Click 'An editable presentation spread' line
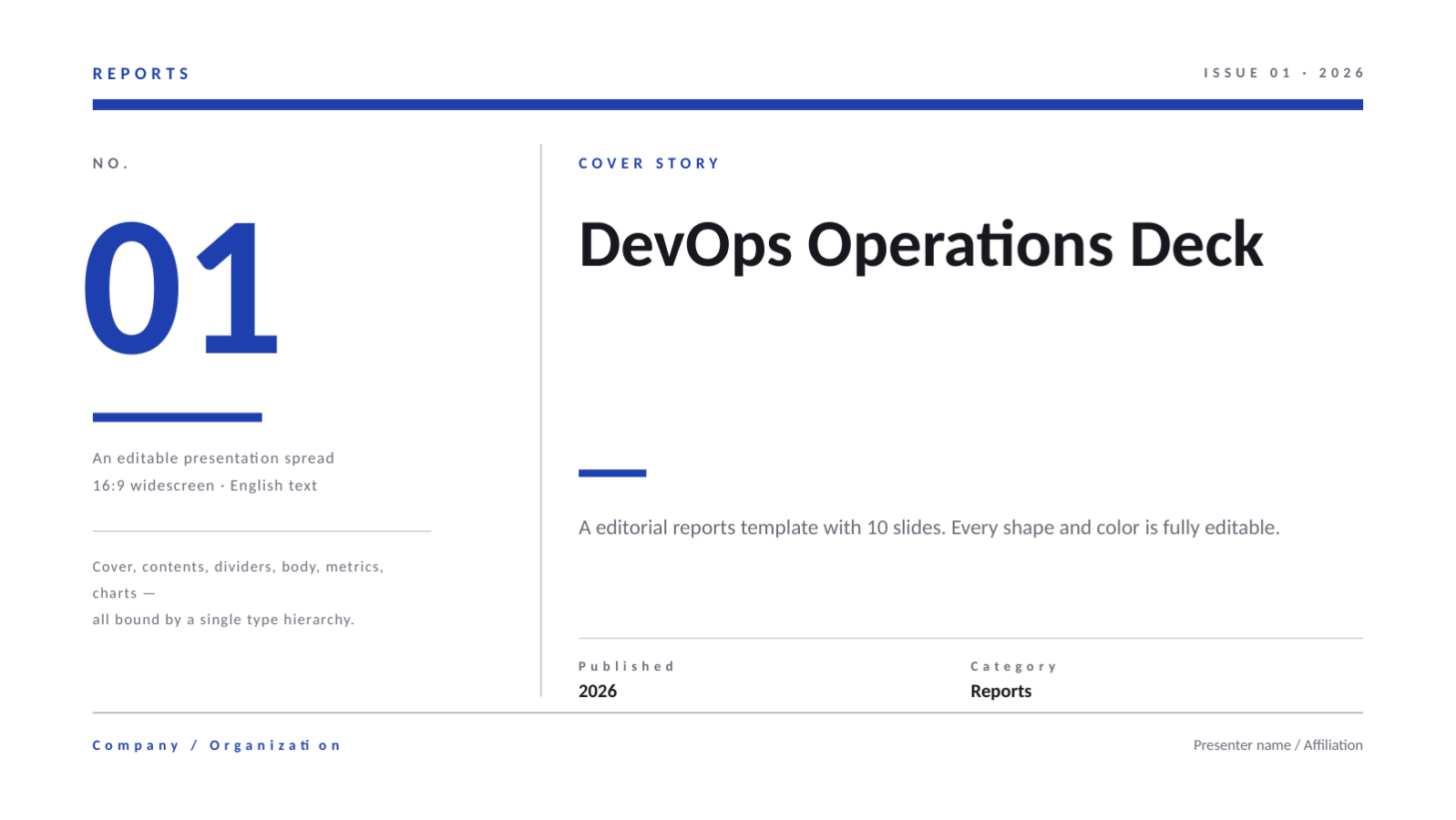 coord(213,458)
